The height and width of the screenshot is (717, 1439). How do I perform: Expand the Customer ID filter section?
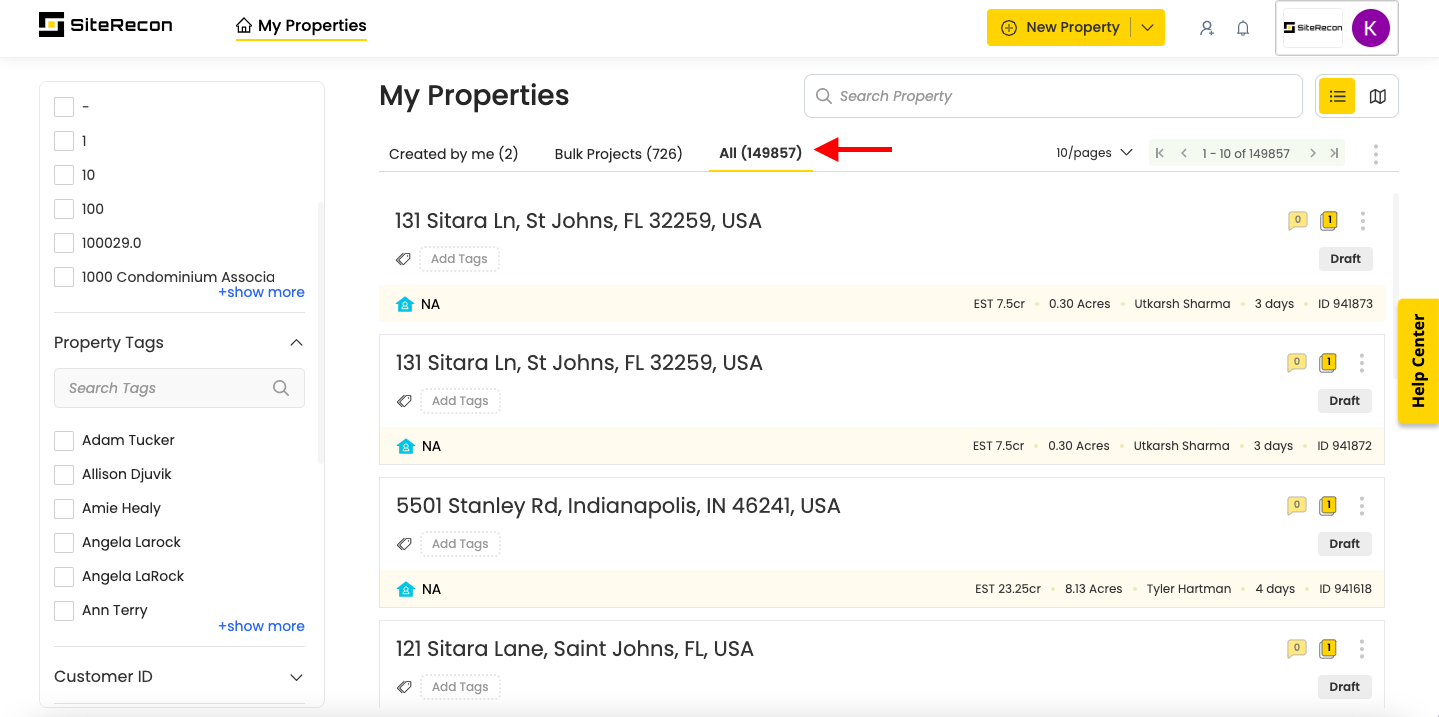pos(296,677)
